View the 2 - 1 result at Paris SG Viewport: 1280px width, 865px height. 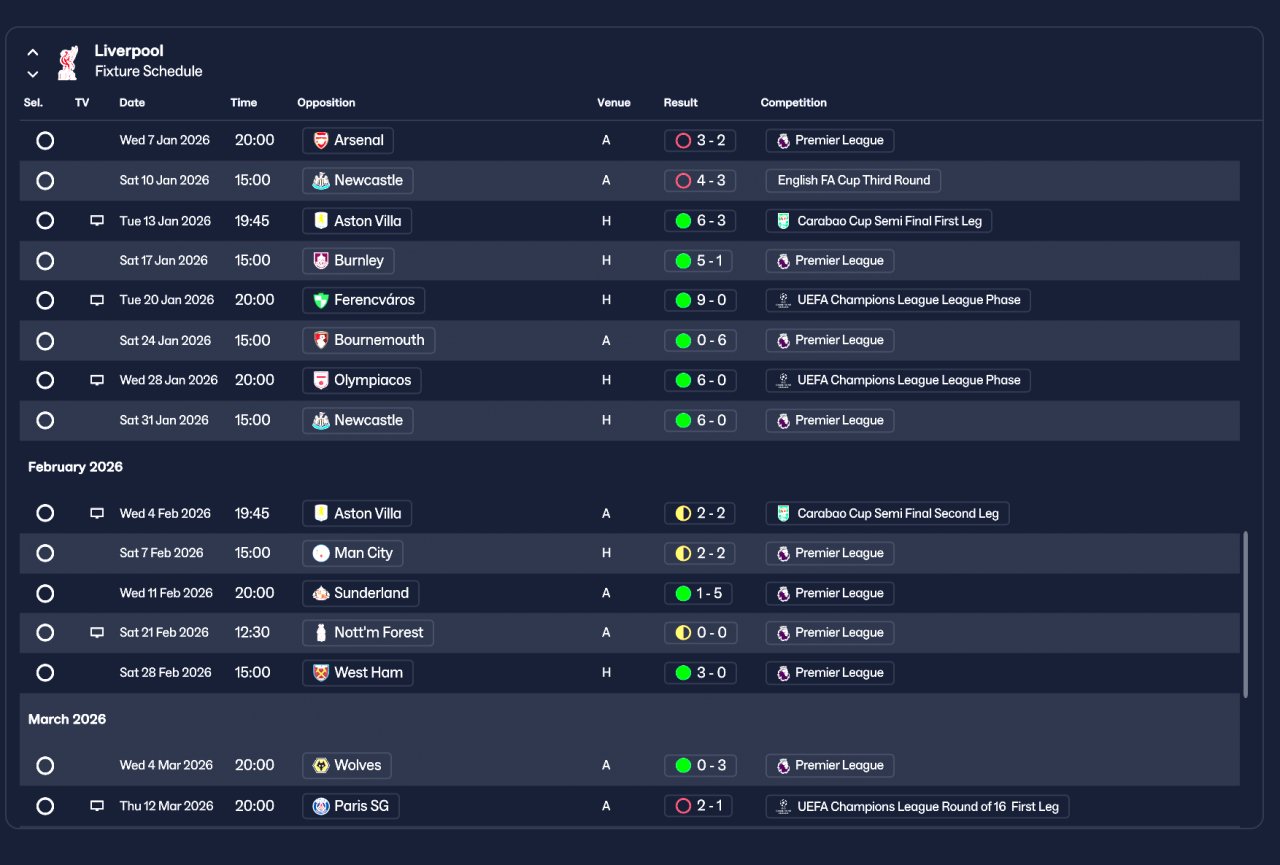[x=700, y=806]
